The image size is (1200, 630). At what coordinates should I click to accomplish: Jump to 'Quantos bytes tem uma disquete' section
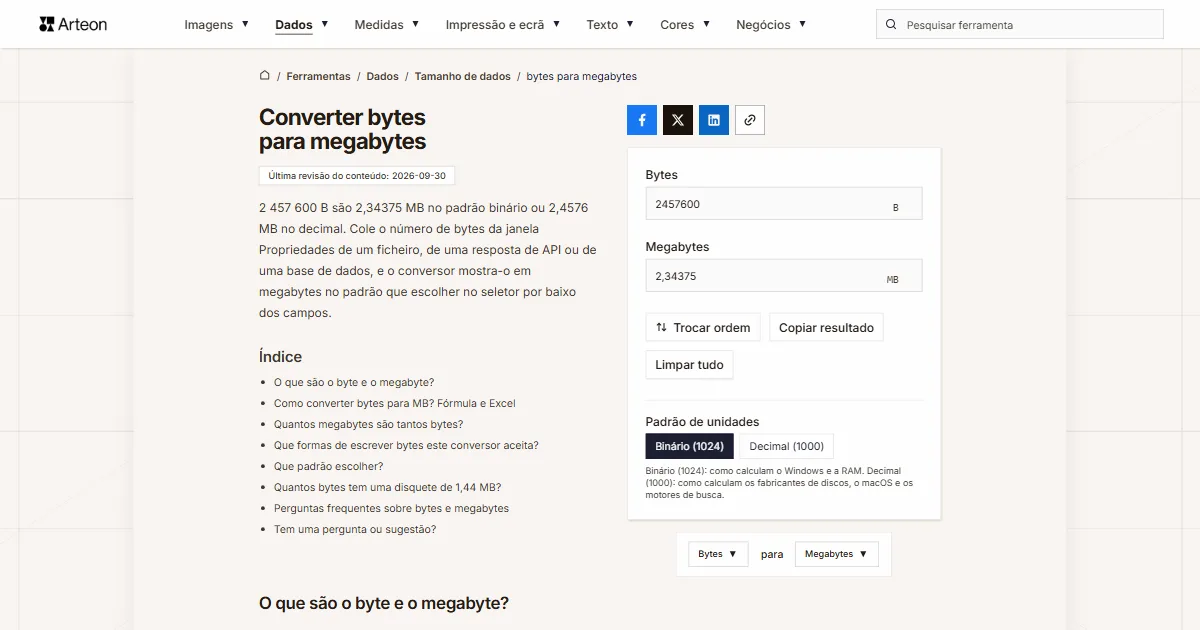point(387,487)
